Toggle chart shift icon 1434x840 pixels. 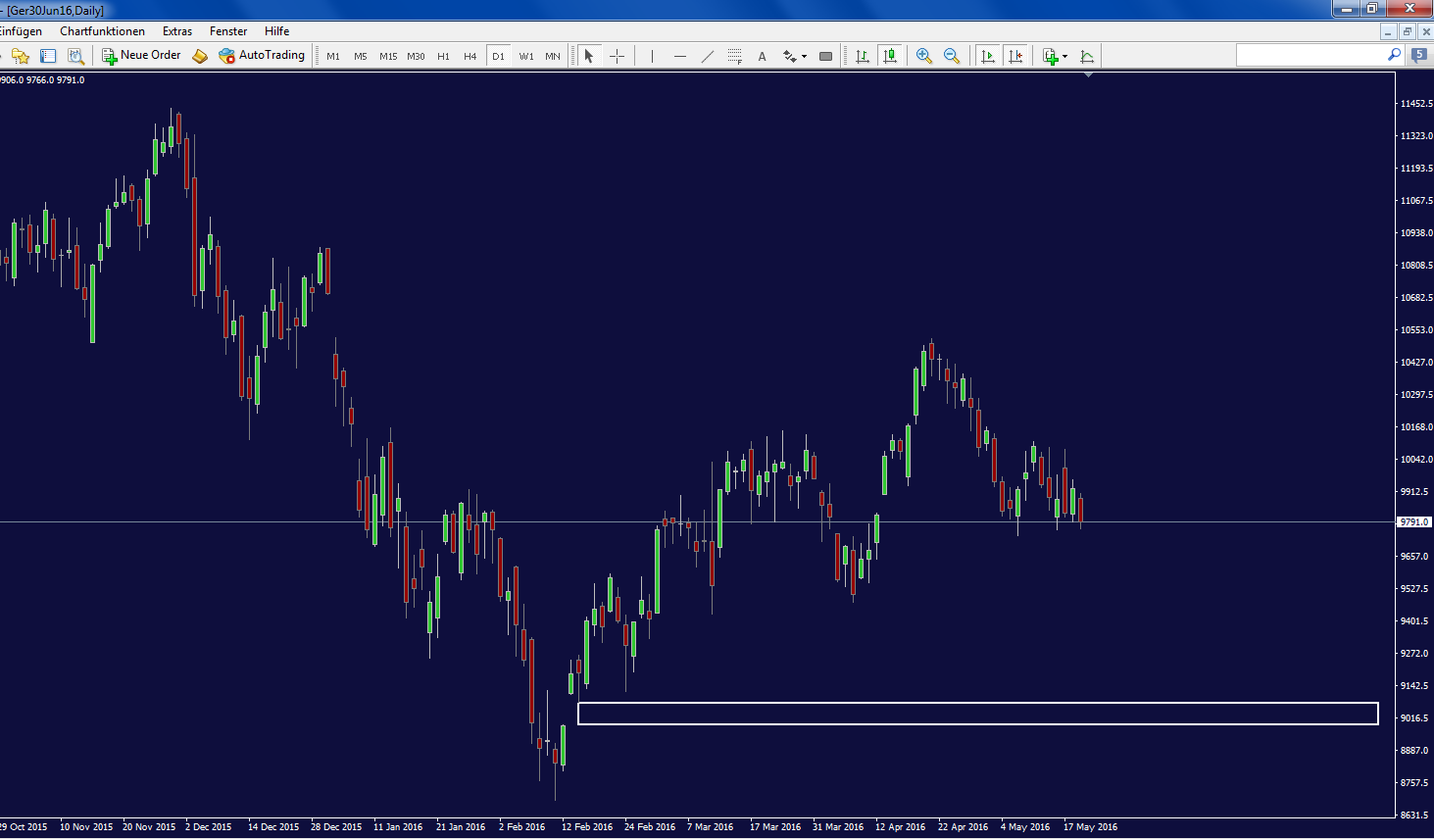pos(1015,56)
